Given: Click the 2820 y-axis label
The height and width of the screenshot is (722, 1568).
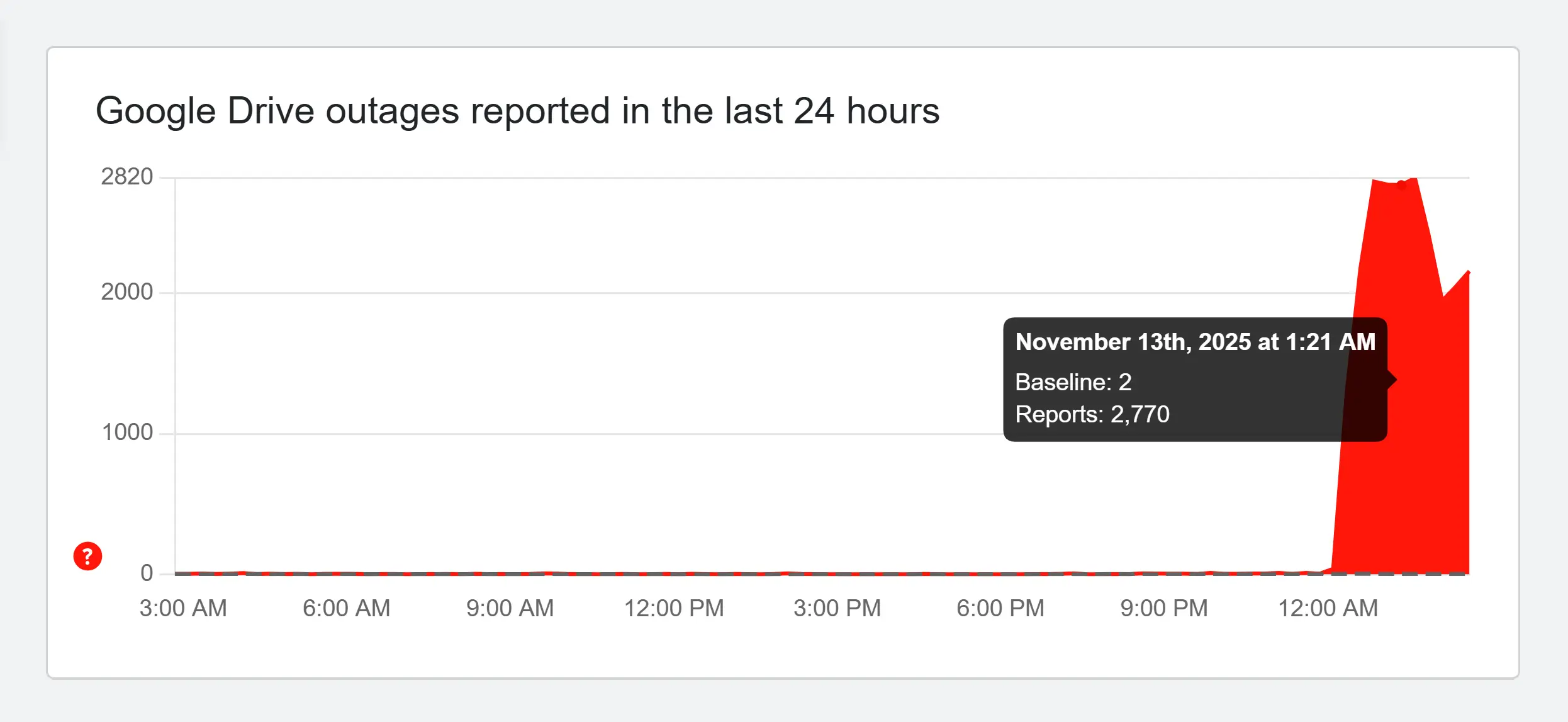Looking at the screenshot, I should [x=127, y=177].
